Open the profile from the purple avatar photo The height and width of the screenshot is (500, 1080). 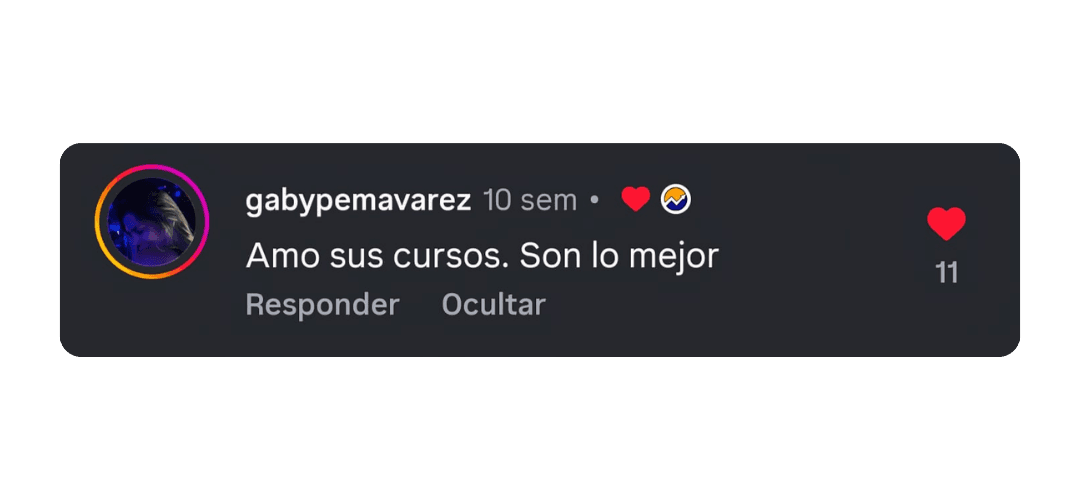[152, 222]
